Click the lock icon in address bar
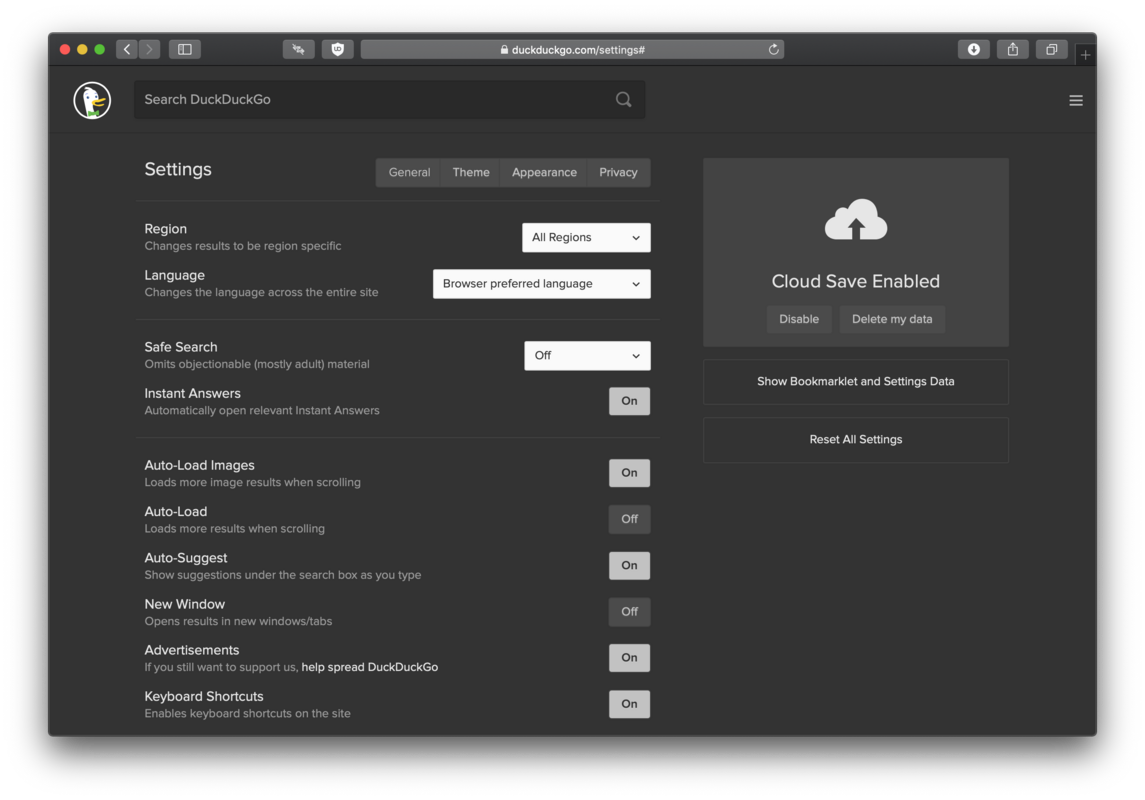 tap(504, 50)
